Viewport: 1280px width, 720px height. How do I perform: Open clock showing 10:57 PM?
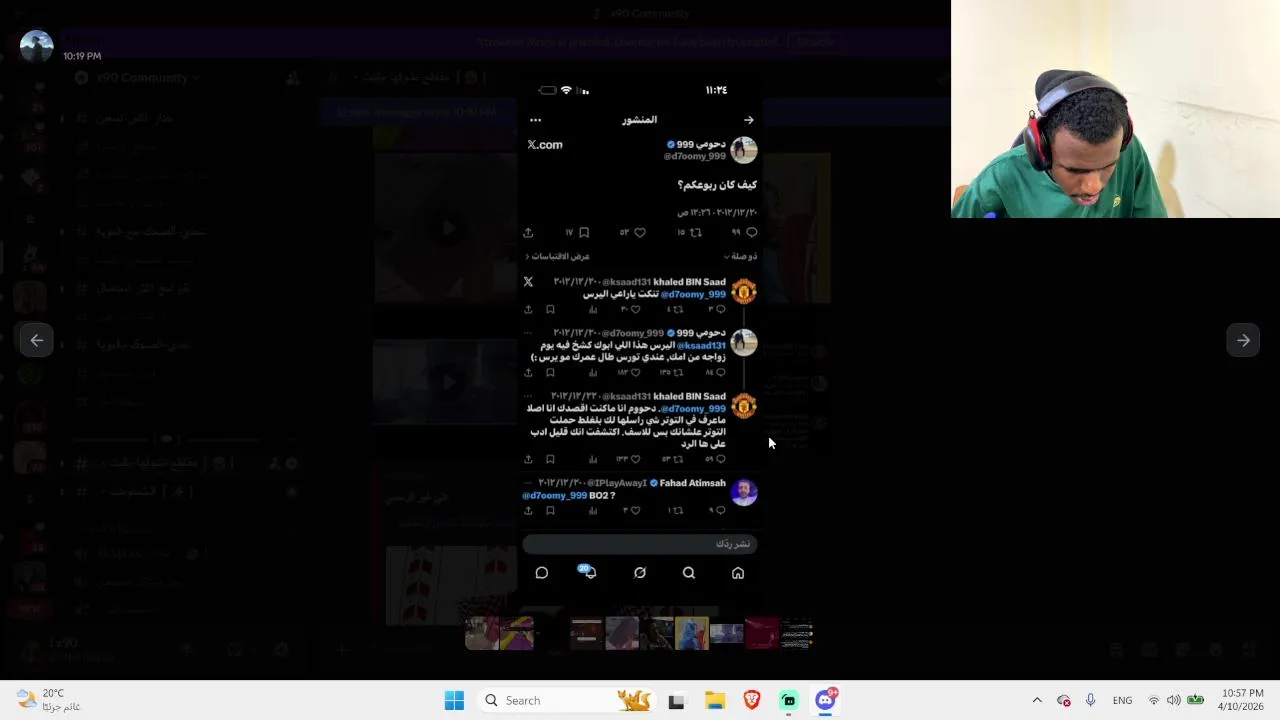(1241, 700)
